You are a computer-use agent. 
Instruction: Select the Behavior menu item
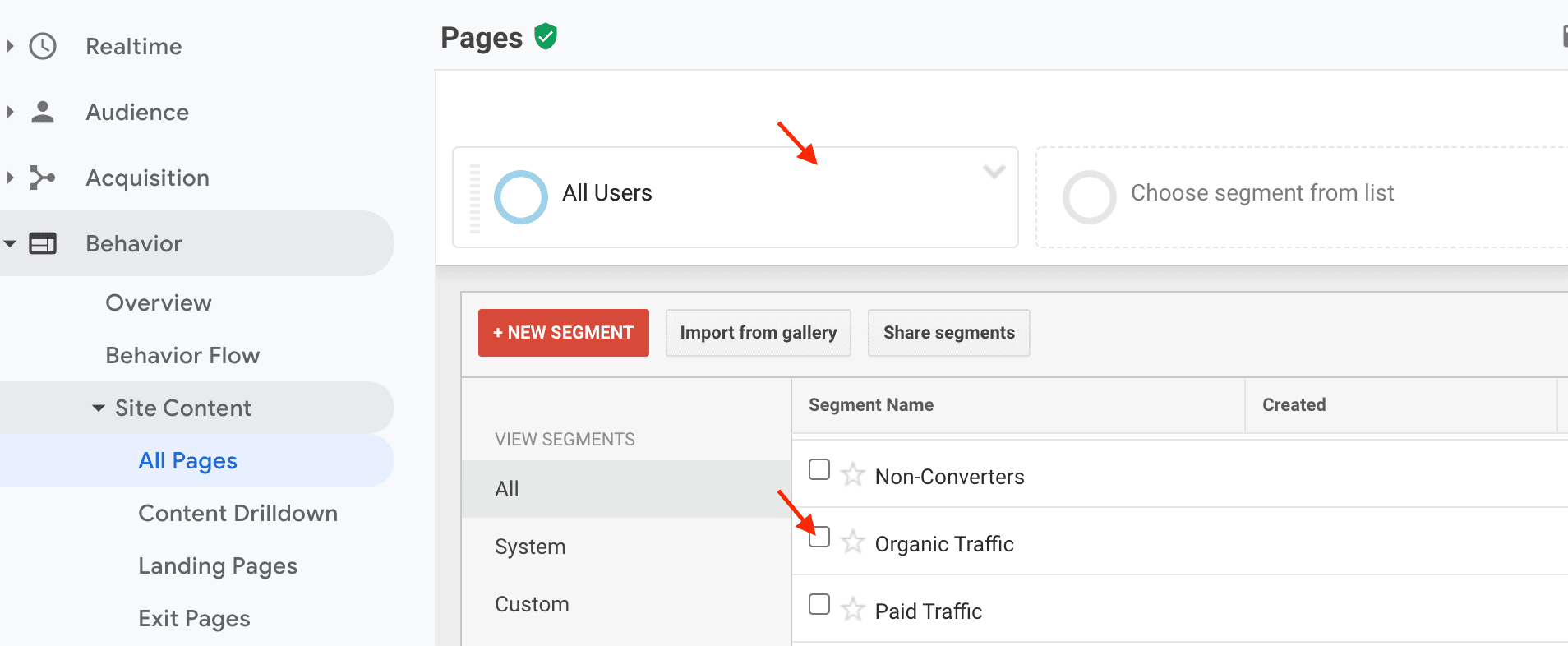pos(197,243)
